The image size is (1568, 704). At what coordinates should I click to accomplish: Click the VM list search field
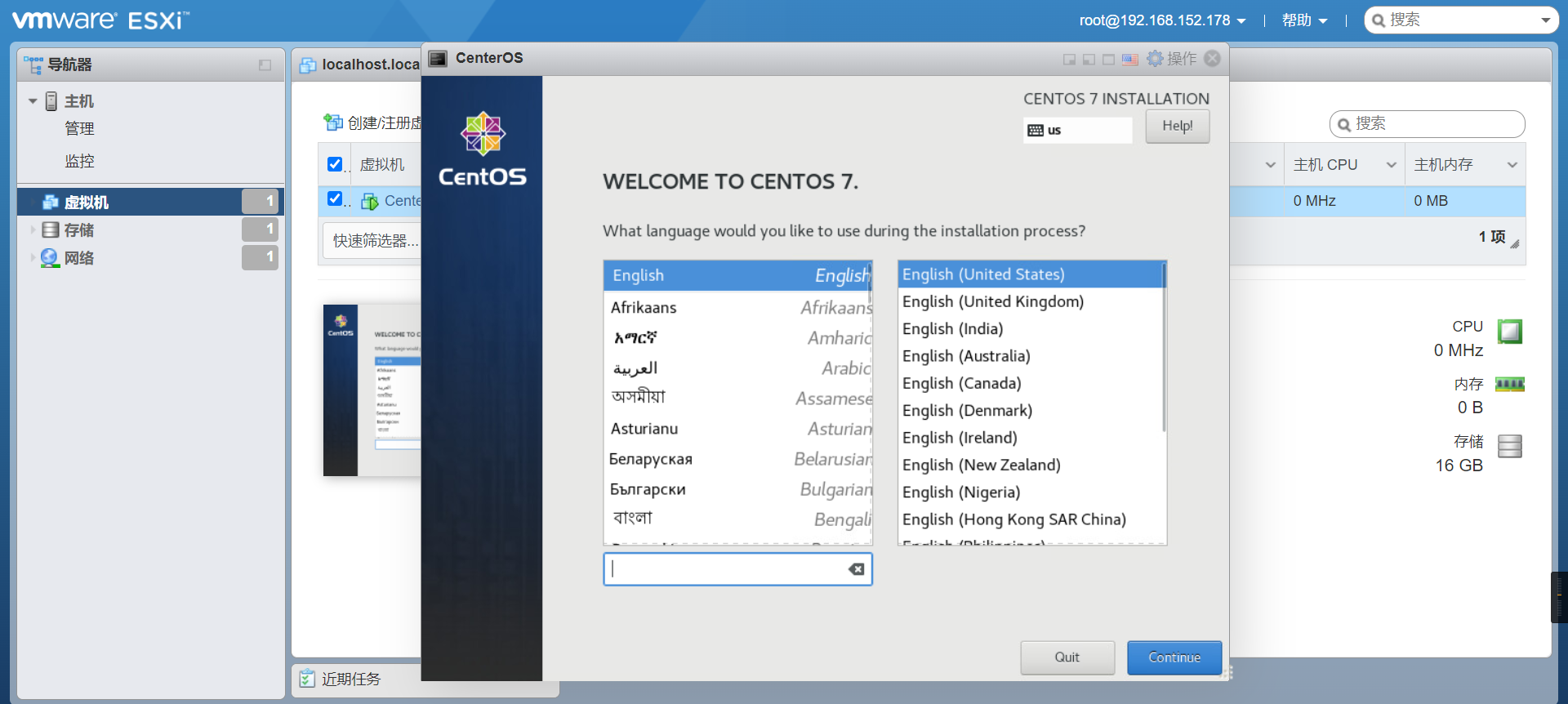pyautogui.click(x=1428, y=124)
